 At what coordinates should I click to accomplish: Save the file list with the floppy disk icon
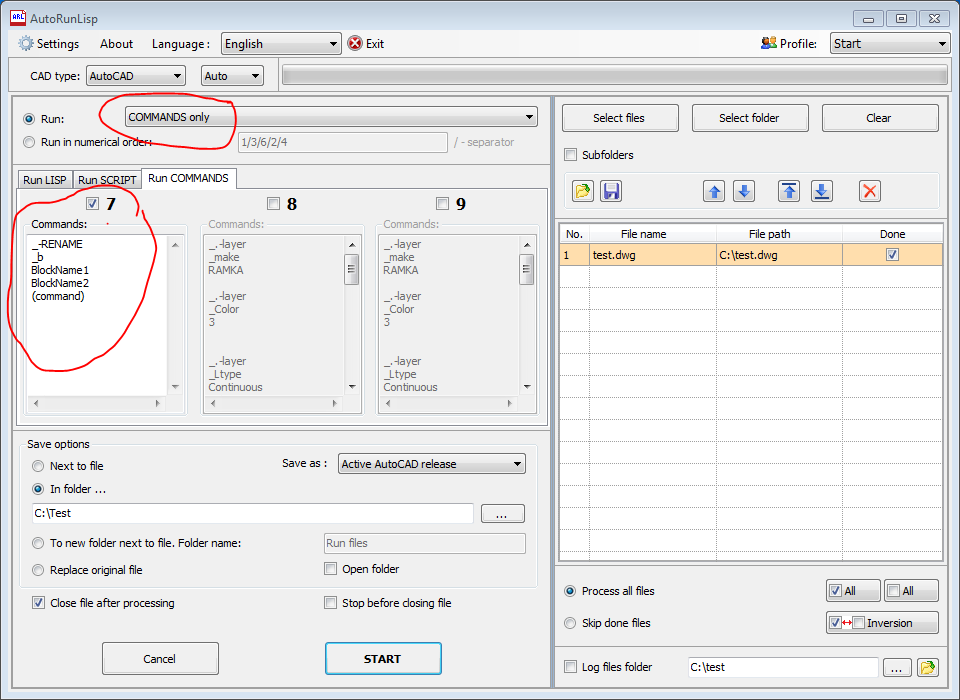pos(612,190)
